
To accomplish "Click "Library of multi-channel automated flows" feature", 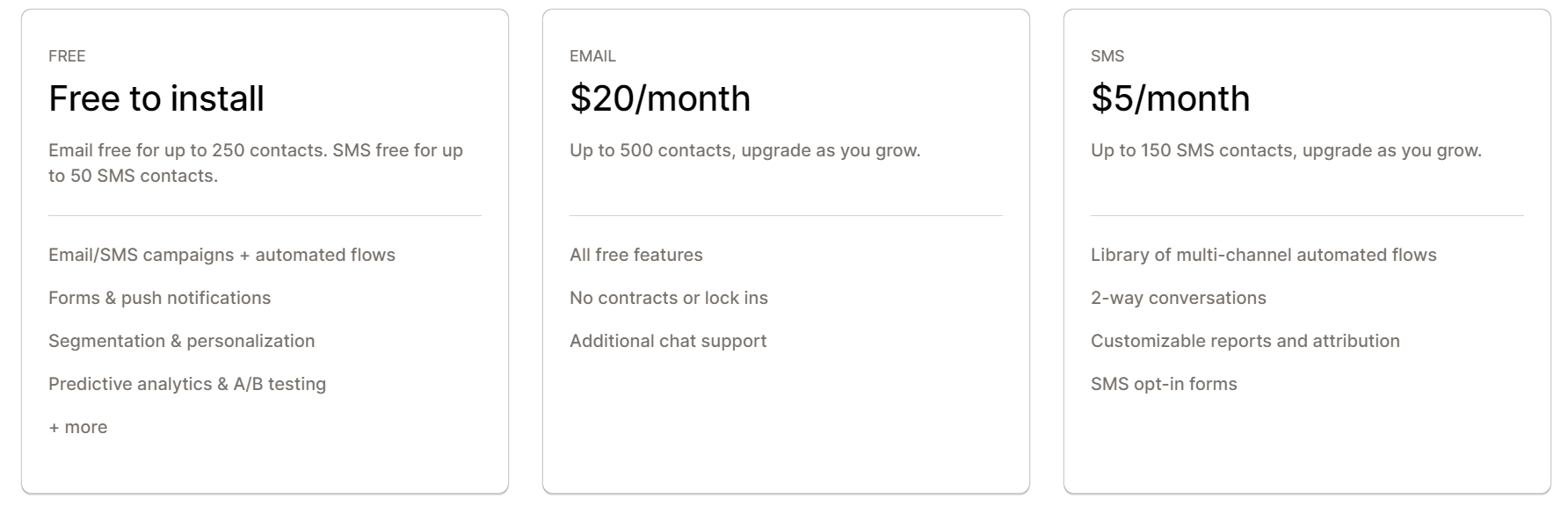I will click(1264, 255).
